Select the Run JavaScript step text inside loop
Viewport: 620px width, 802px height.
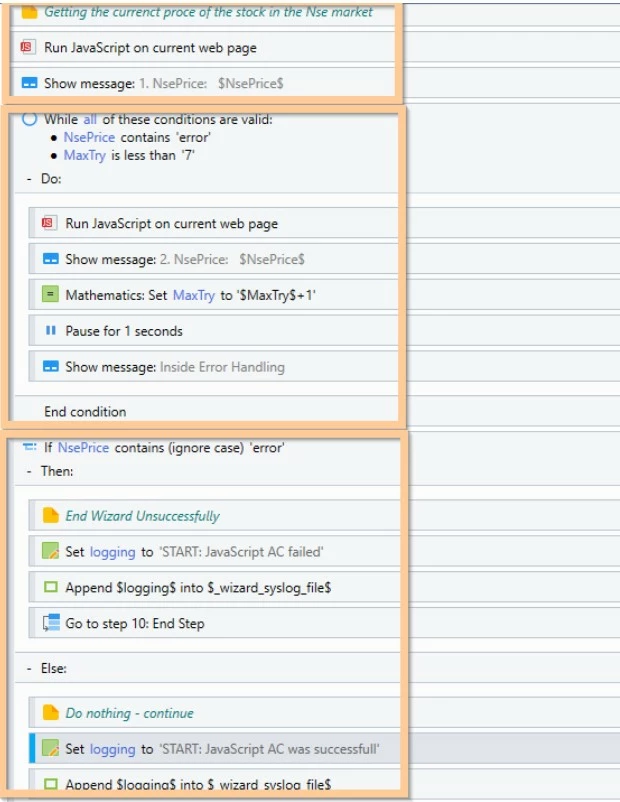coord(172,224)
